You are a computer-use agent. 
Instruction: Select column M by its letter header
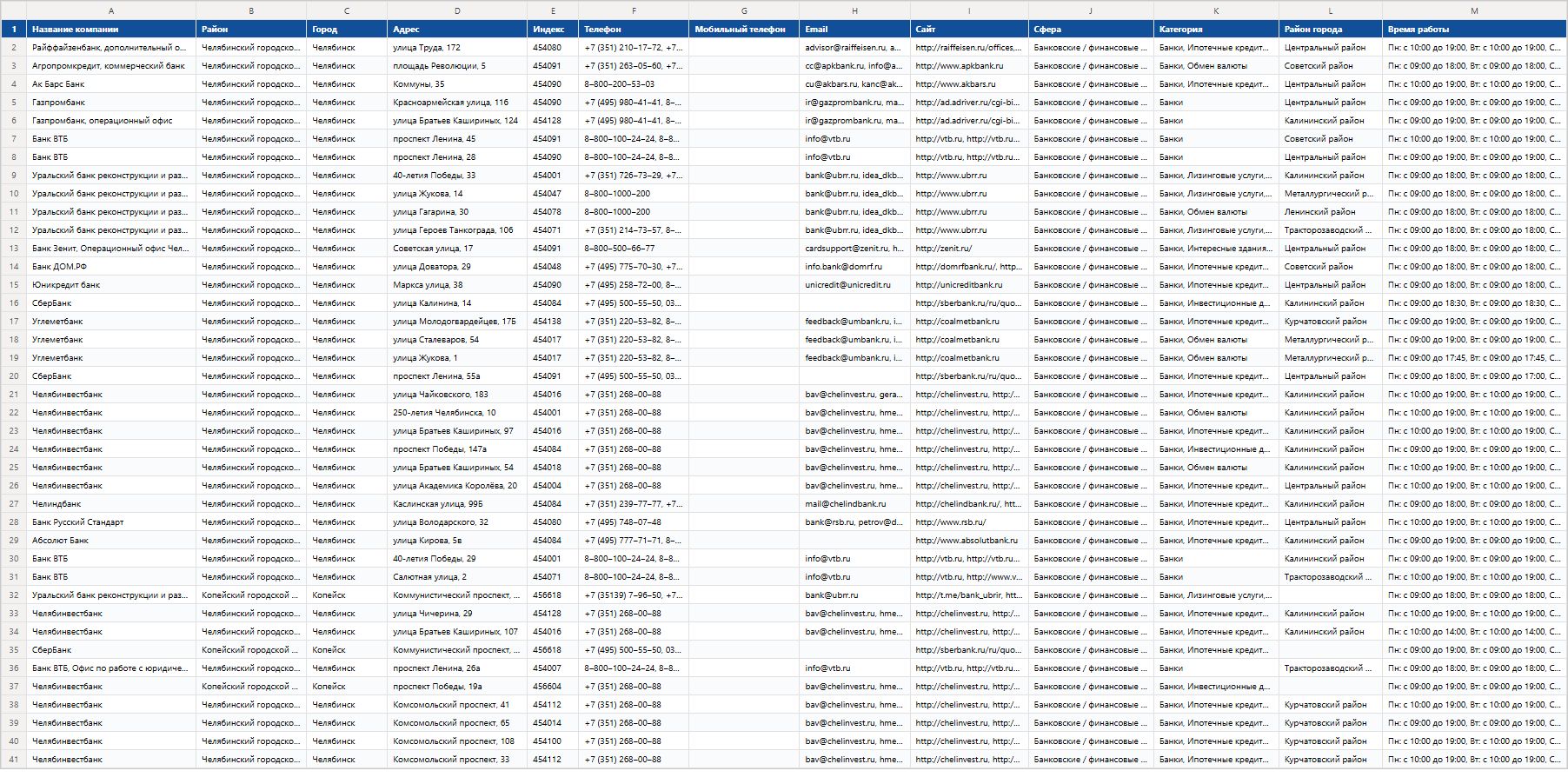tap(1474, 10)
